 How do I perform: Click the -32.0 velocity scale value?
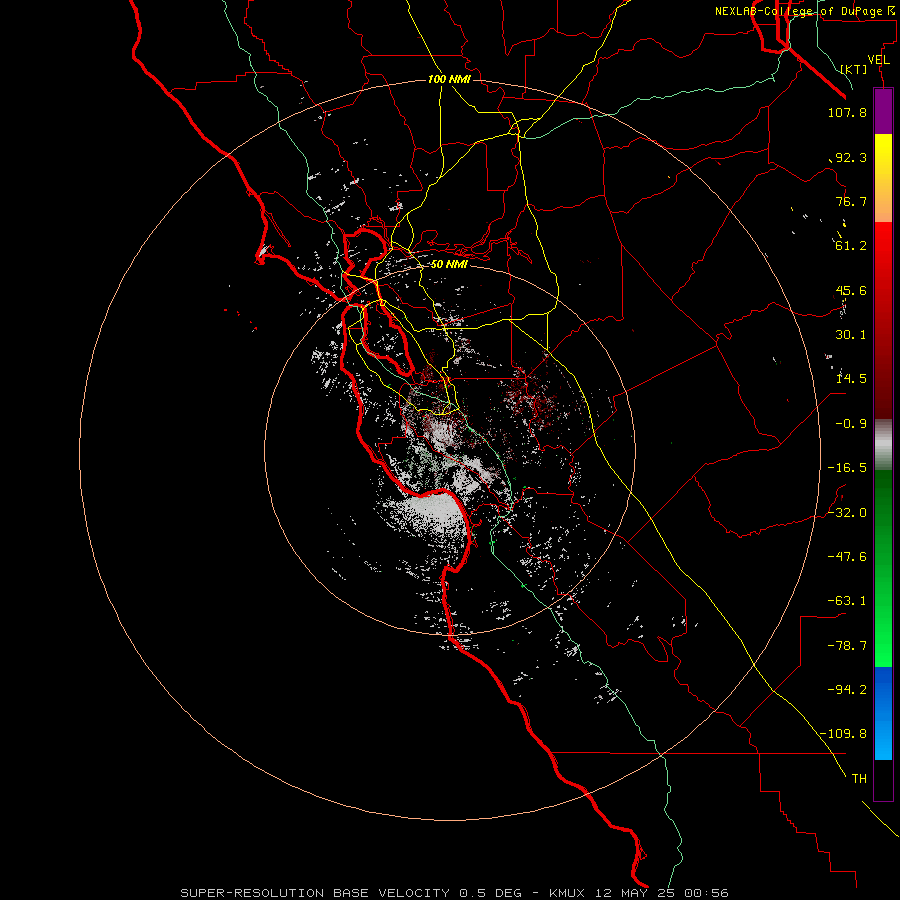pos(847,513)
